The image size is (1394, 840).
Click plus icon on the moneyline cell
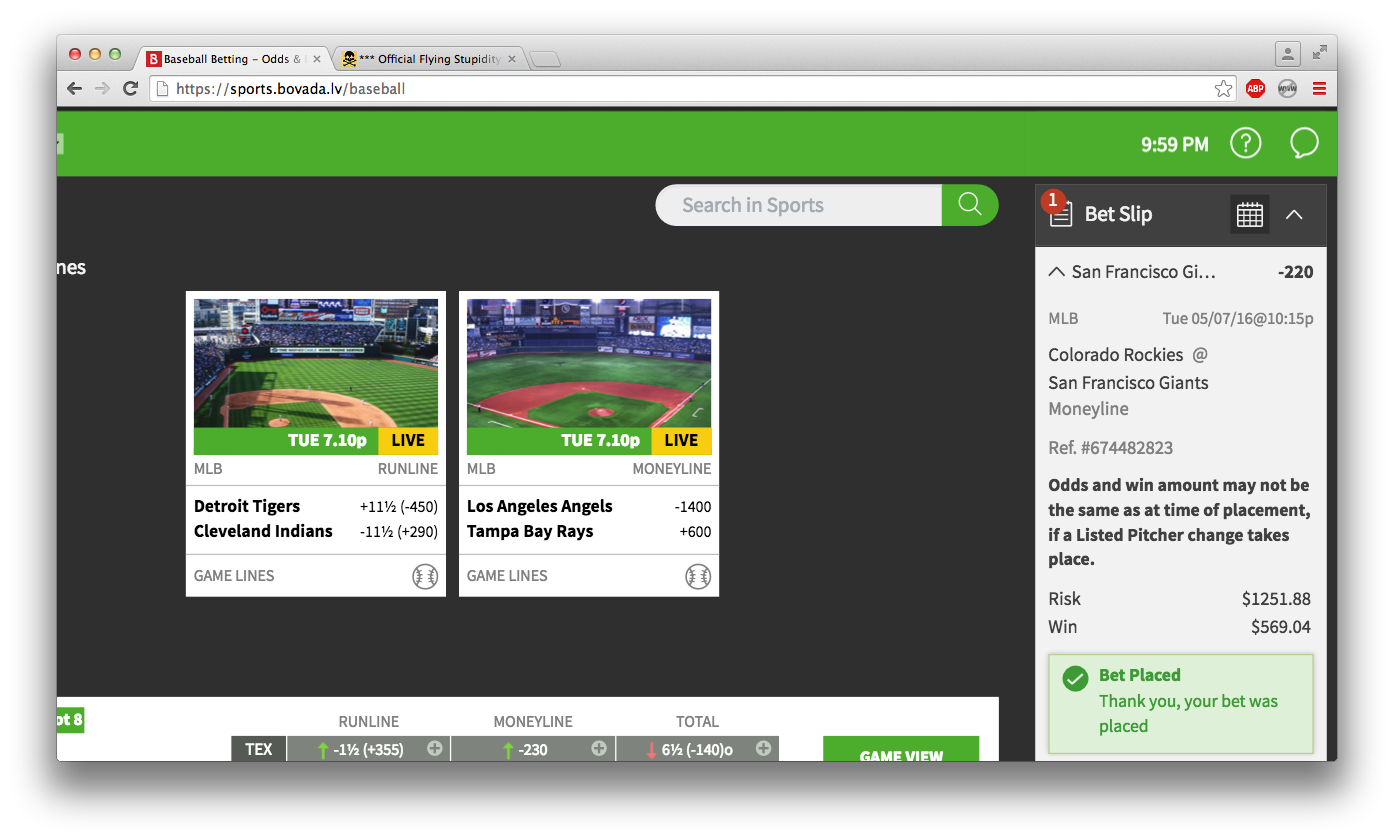tap(599, 748)
